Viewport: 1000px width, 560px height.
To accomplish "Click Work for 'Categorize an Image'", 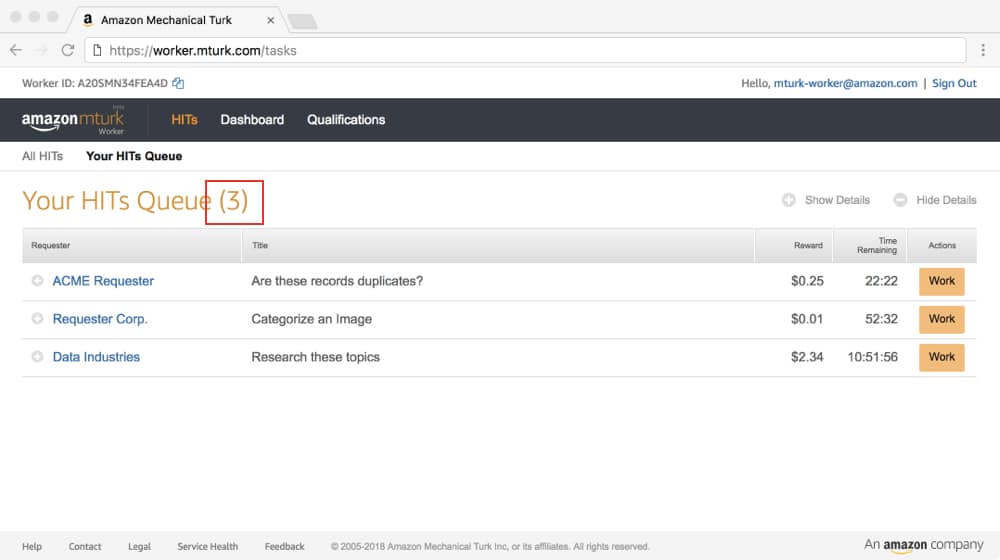I will 941,319.
